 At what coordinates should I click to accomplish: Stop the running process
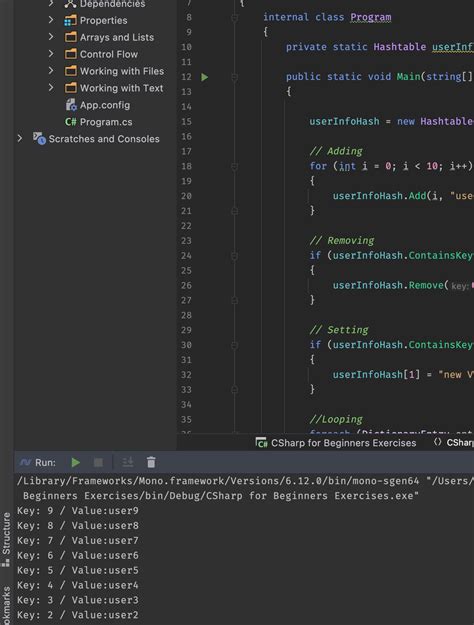(x=98, y=462)
